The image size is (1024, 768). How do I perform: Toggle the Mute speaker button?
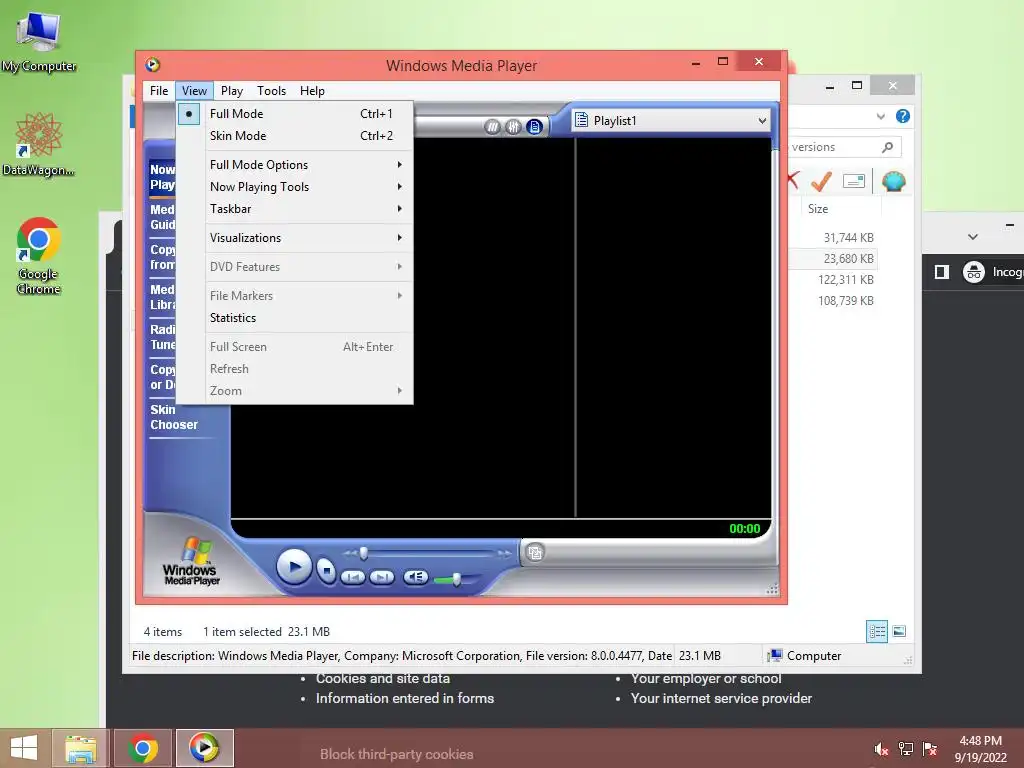coord(415,577)
